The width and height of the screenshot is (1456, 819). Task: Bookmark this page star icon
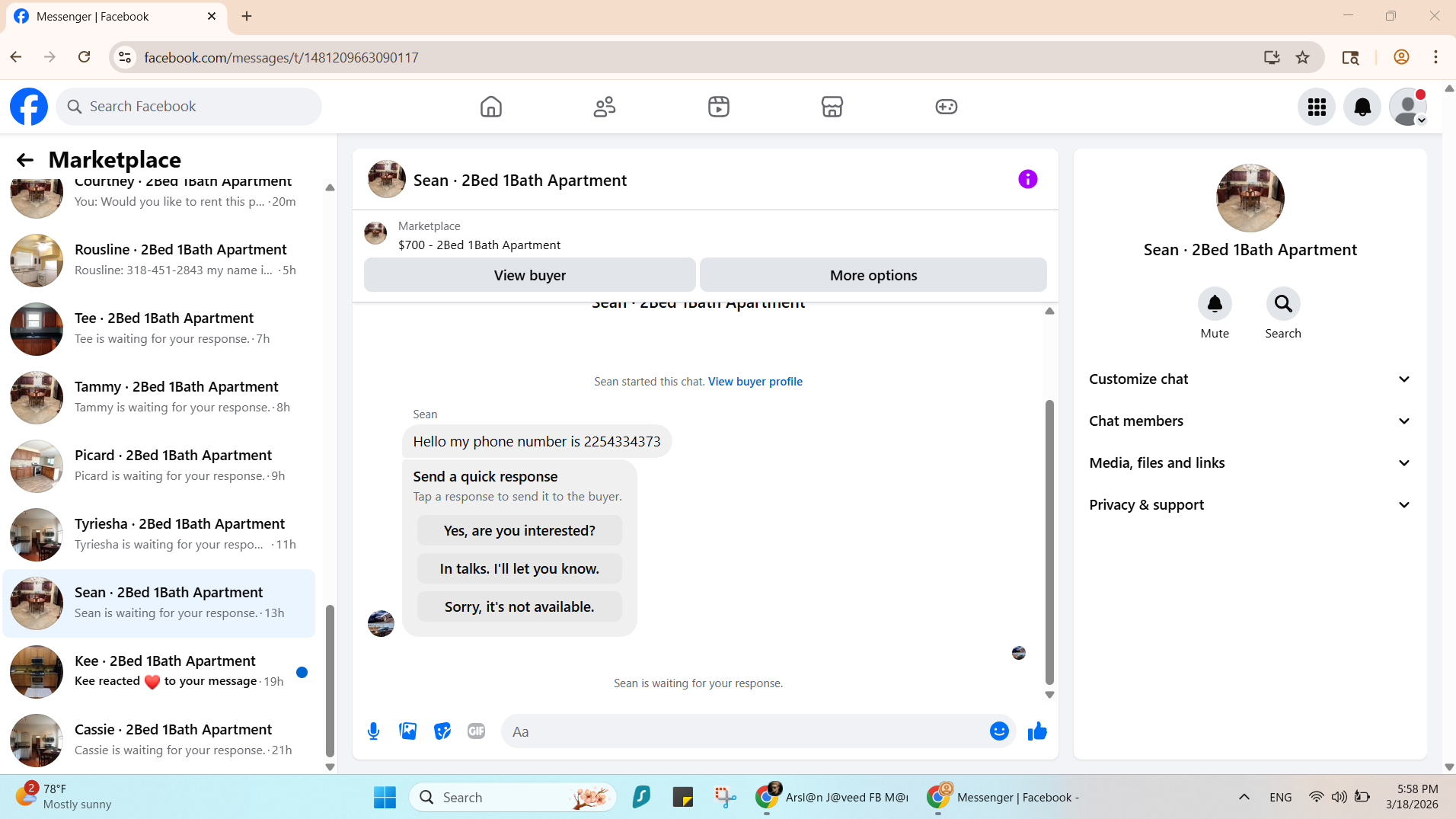click(1303, 57)
